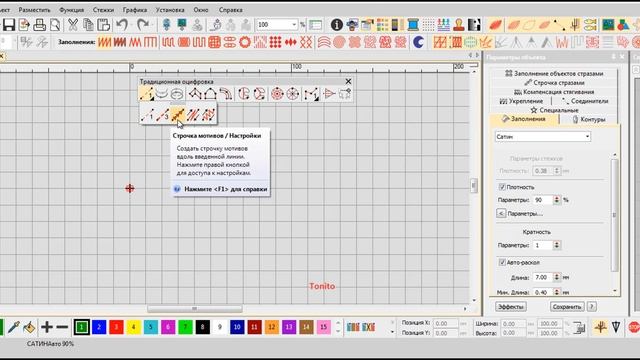Viewport: 640px width, 360px height.
Task: Toggle the Авто-раскол checkbox
Action: (502, 262)
